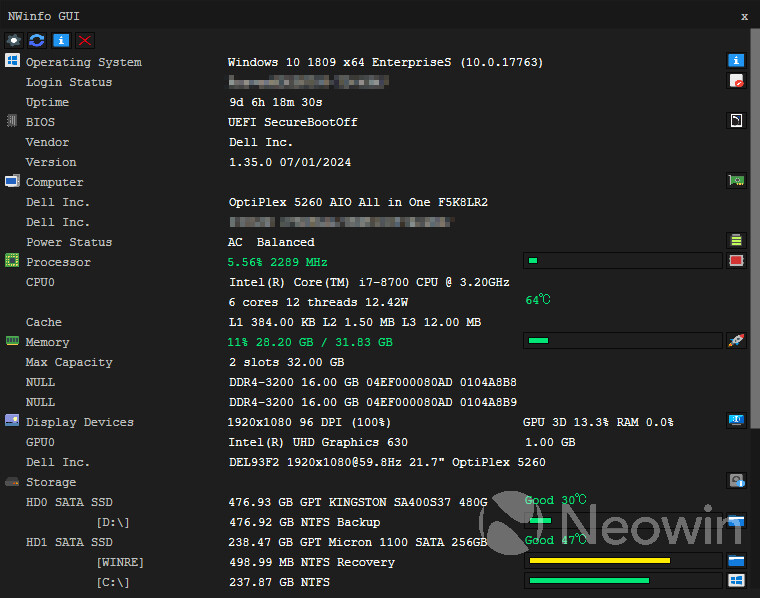760x598 pixels.
Task: Open power options icon beside Power Status
Action: pyautogui.click(x=736, y=240)
